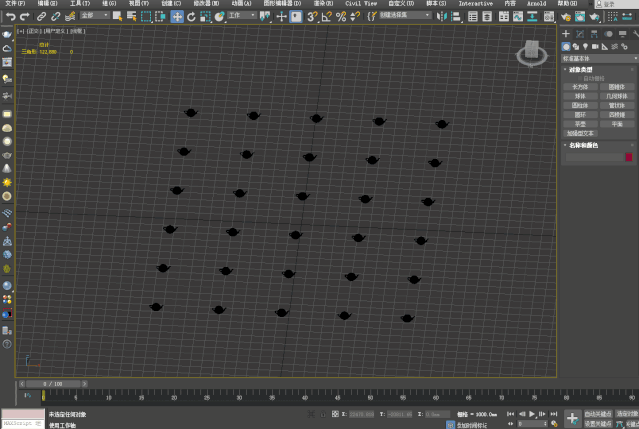Viewport: 639px width, 429px height.
Task: Open the Standard Primitives (标准基本体) dropdown
Action: tap(599, 59)
